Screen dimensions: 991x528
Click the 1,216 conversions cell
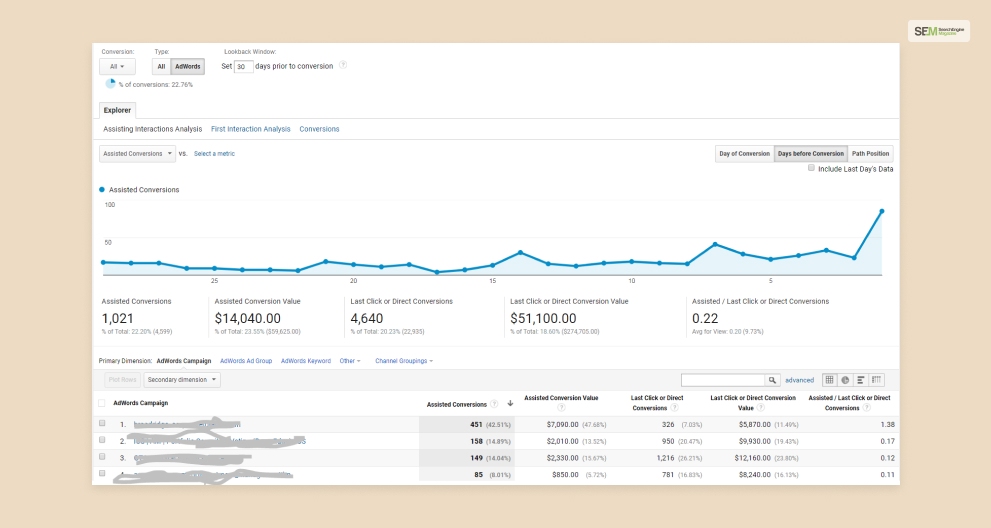666,458
